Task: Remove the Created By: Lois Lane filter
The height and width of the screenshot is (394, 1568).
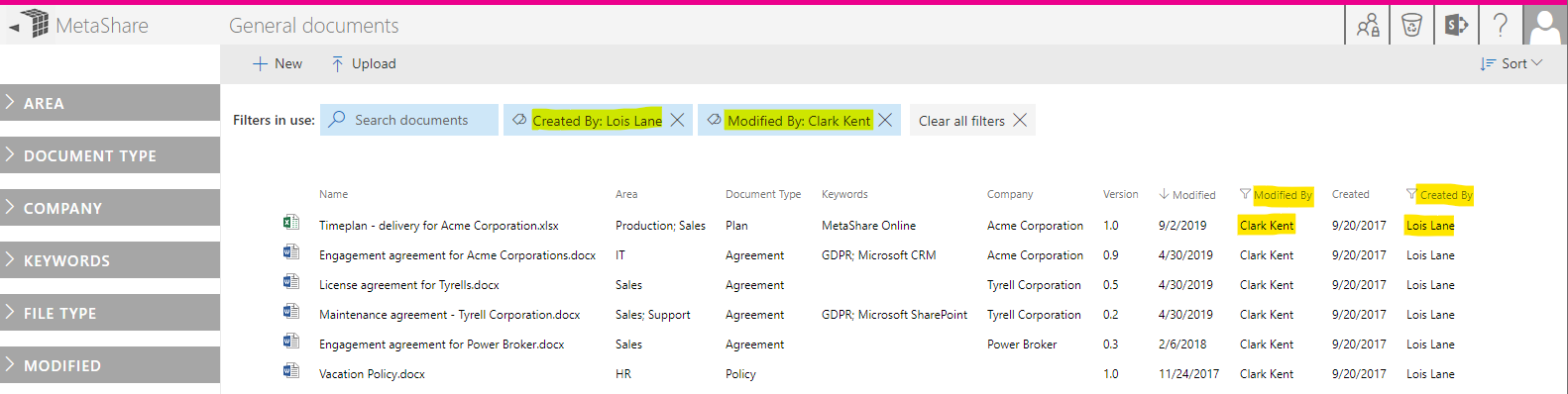Action: (x=678, y=120)
